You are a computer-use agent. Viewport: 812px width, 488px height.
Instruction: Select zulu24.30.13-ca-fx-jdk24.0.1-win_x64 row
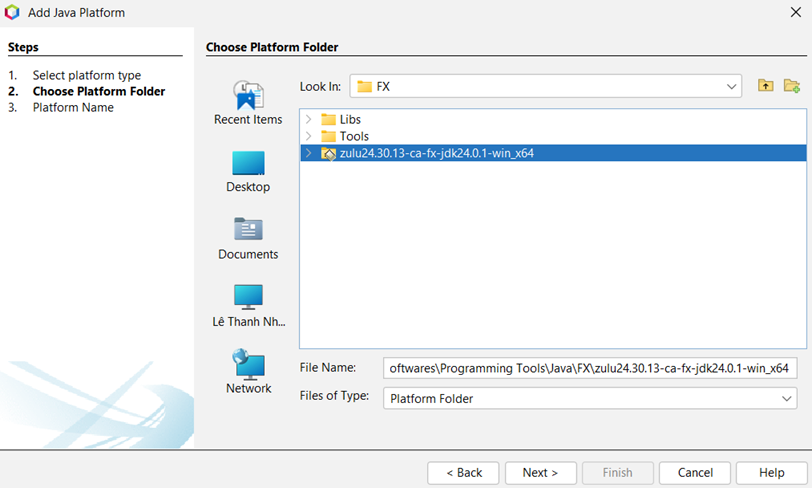coord(553,153)
